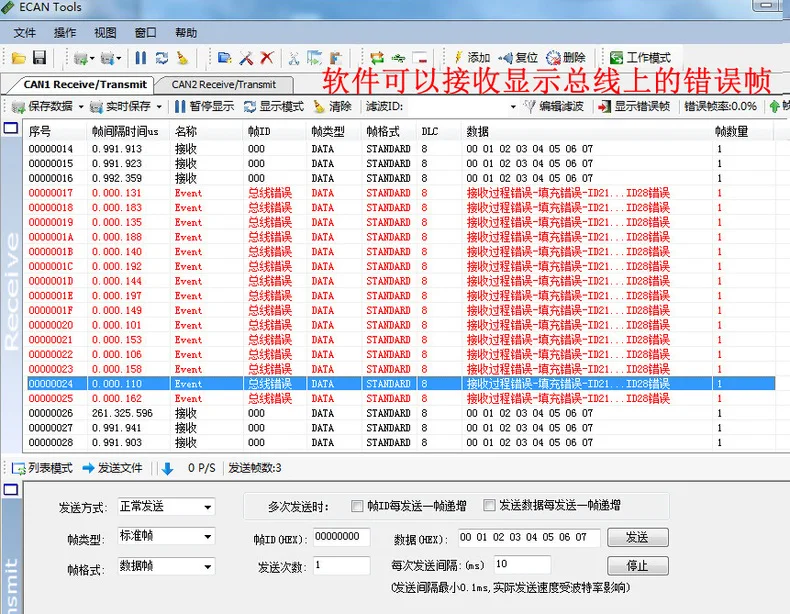Viewport: 790px width, 614px height.
Task: Open the 实时保存 real-time save dropdown
Action: click(x=159, y=107)
